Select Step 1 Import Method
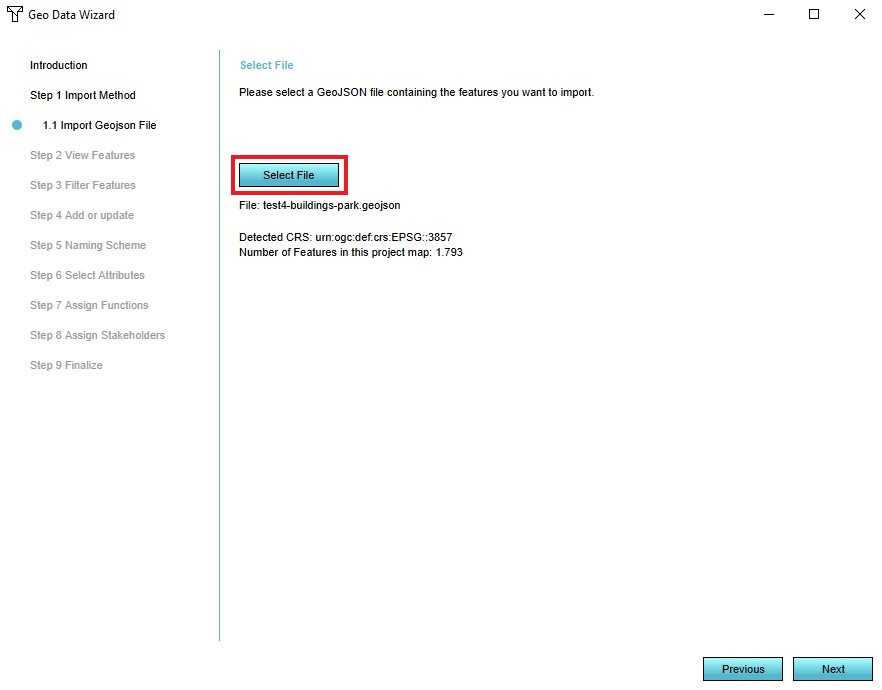The image size is (882, 690). (x=82, y=95)
